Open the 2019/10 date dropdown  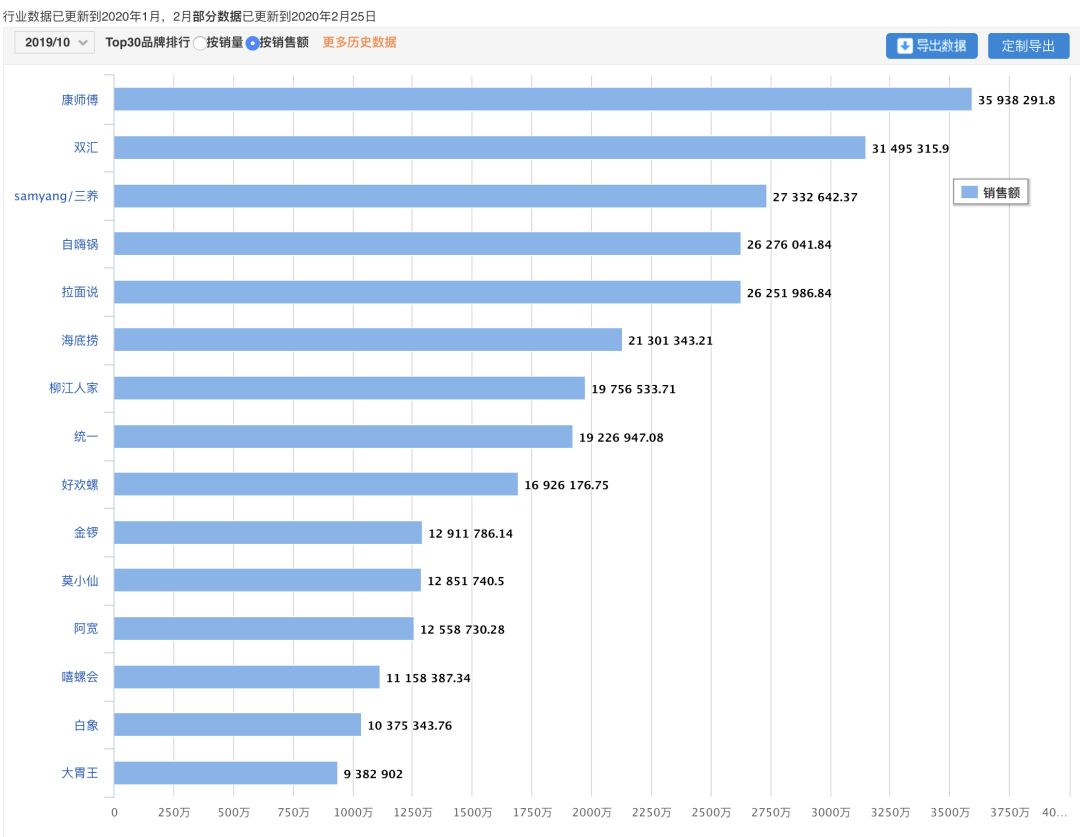tap(55, 42)
